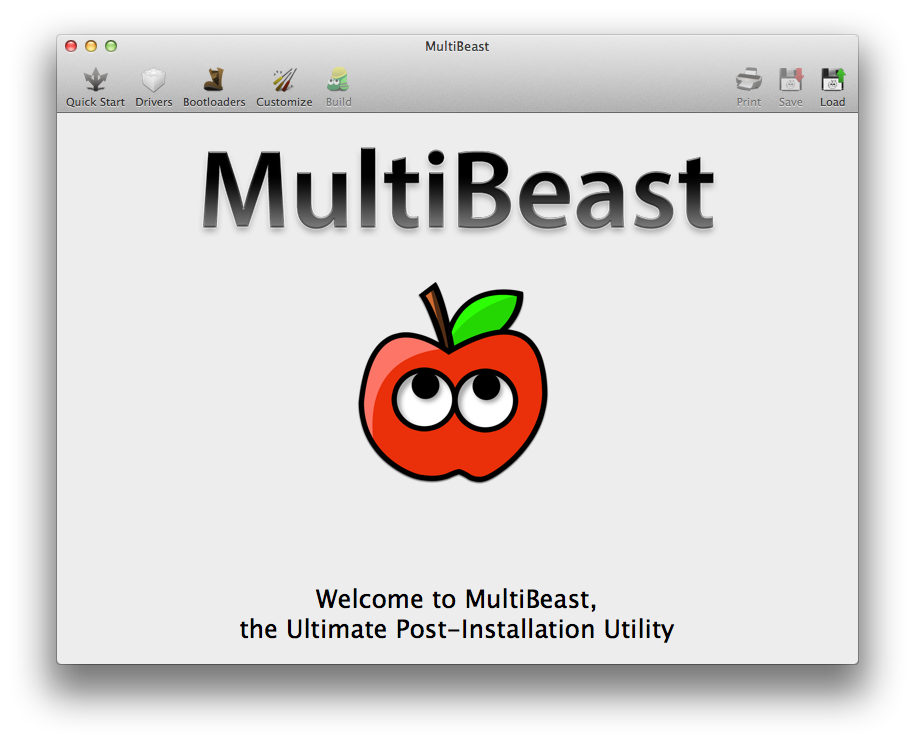This screenshot has width=915, height=743.
Task: Click the Print printer icon
Action: (749, 81)
